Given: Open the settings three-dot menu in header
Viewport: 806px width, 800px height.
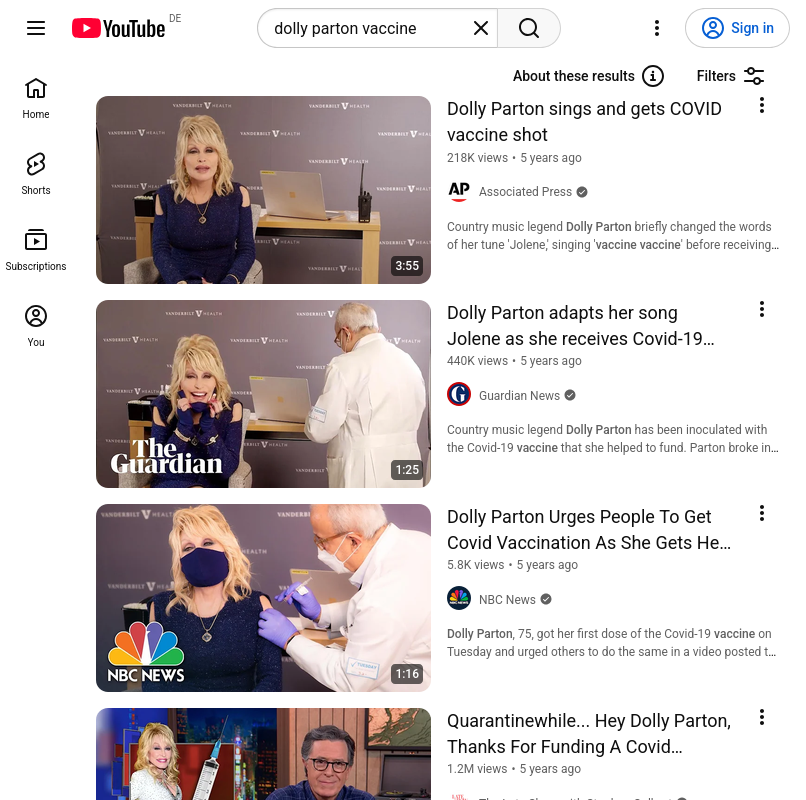Looking at the screenshot, I should coord(656,28).
